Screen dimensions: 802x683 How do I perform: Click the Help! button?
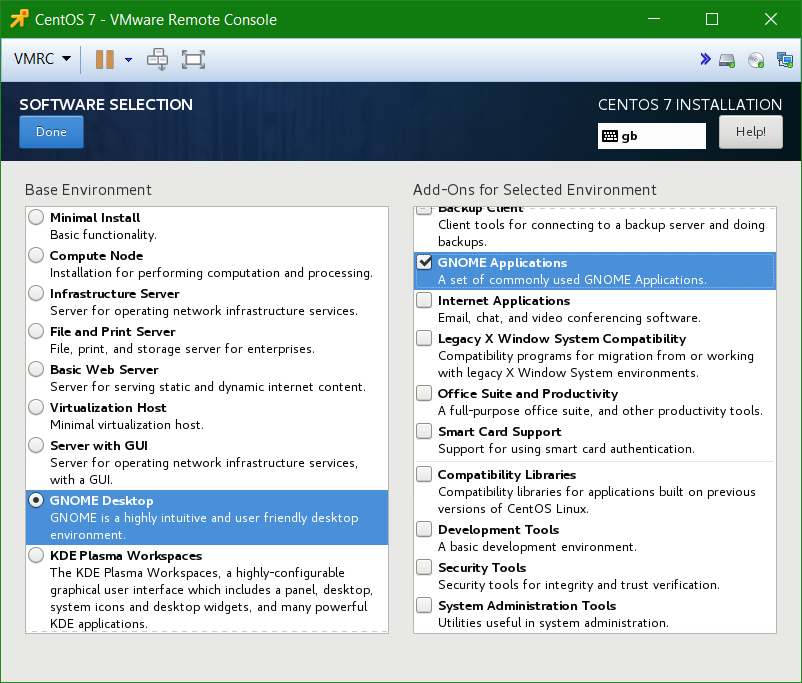point(750,132)
